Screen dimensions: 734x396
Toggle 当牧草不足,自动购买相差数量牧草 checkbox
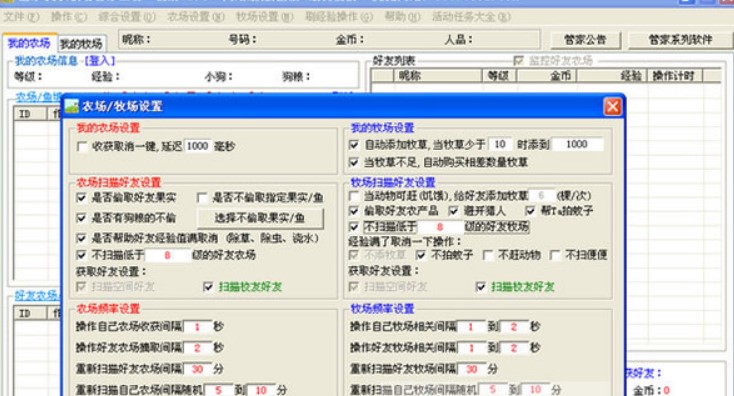coord(354,162)
